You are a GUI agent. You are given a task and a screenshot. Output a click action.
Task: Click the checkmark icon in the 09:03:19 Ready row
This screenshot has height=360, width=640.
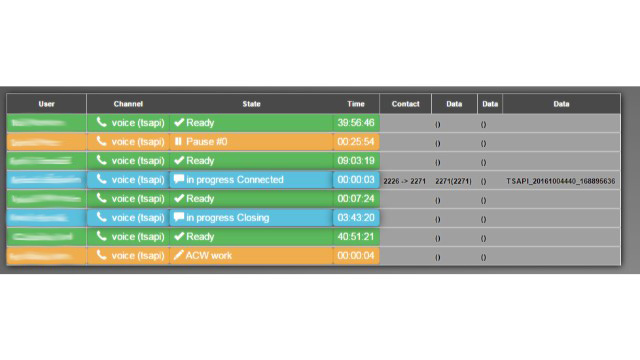[x=179, y=160]
